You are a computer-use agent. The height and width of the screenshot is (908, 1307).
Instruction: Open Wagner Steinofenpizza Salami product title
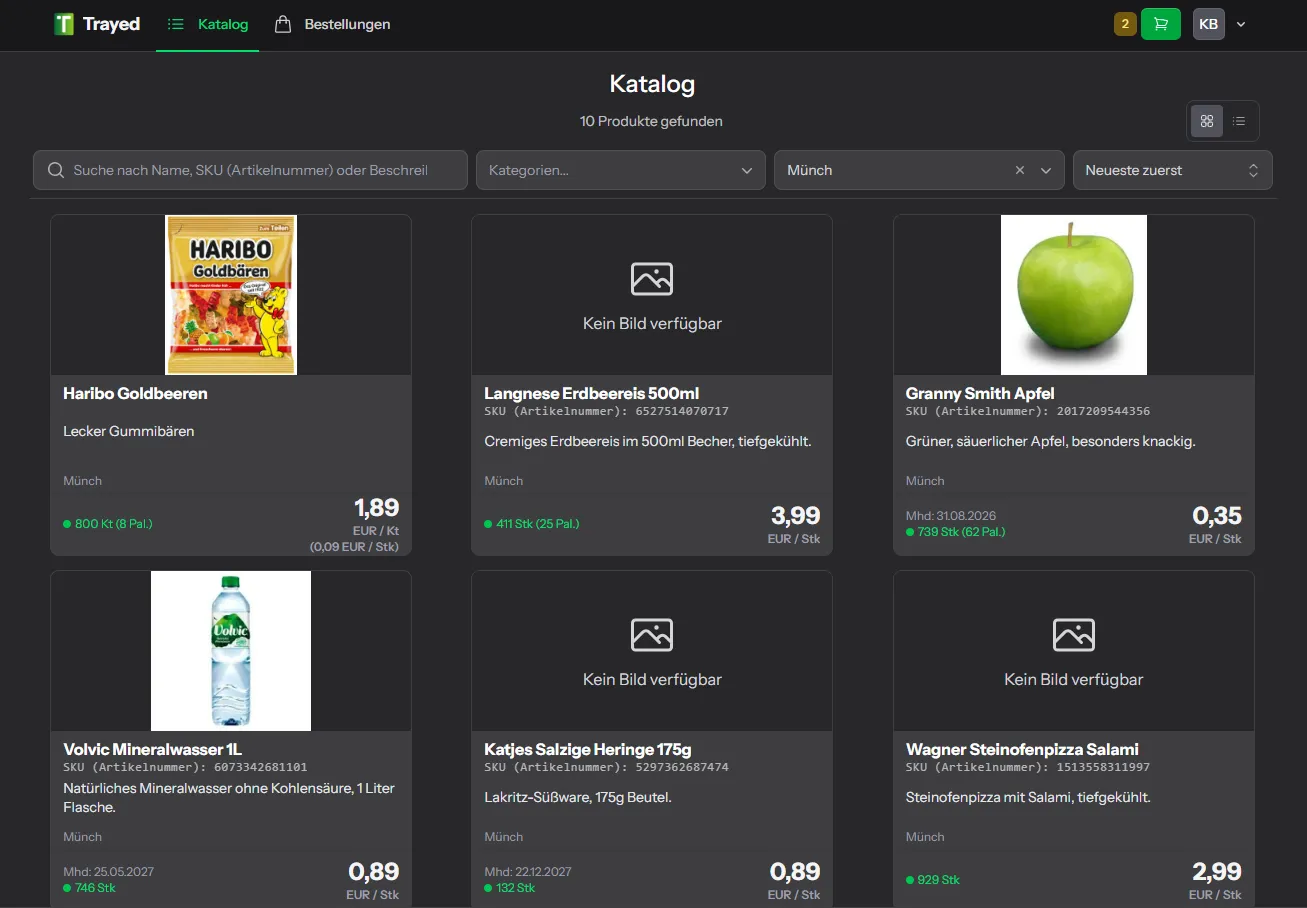(1021, 749)
